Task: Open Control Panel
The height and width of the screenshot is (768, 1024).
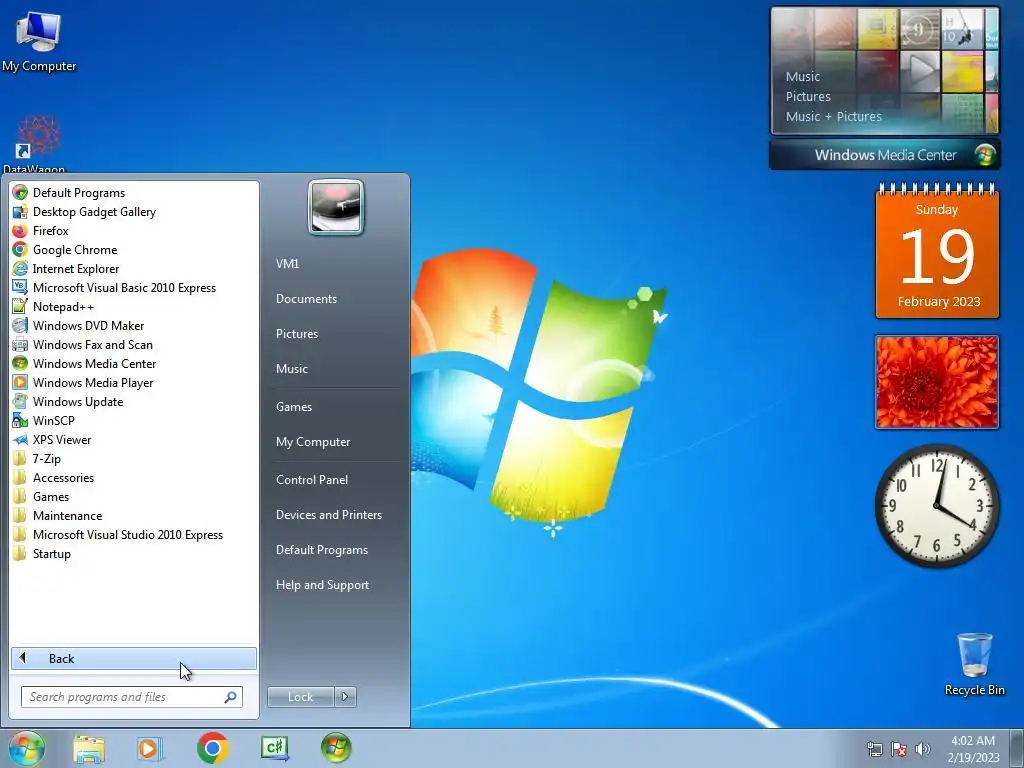Action: click(312, 479)
